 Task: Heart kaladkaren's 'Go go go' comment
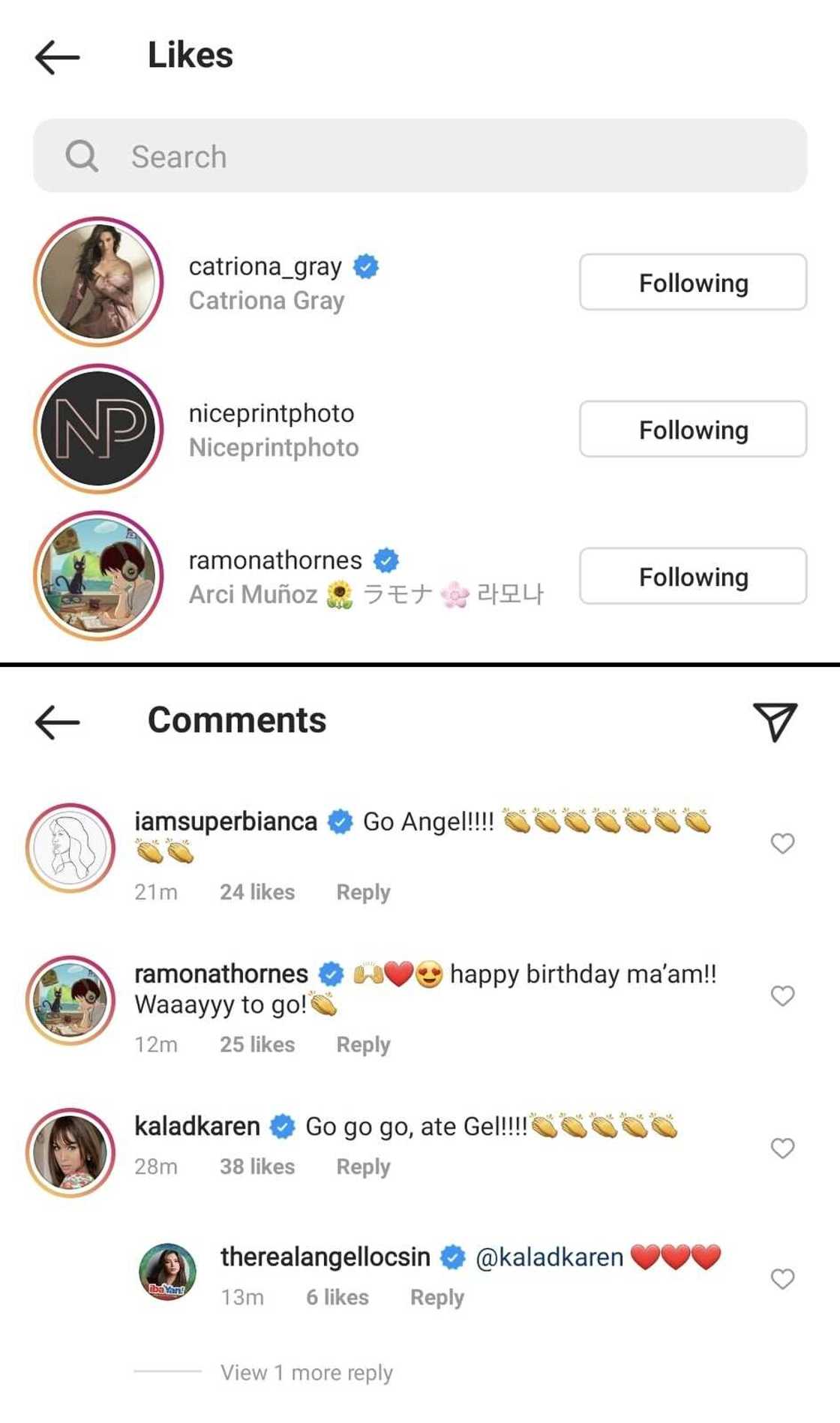click(782, 1148)
